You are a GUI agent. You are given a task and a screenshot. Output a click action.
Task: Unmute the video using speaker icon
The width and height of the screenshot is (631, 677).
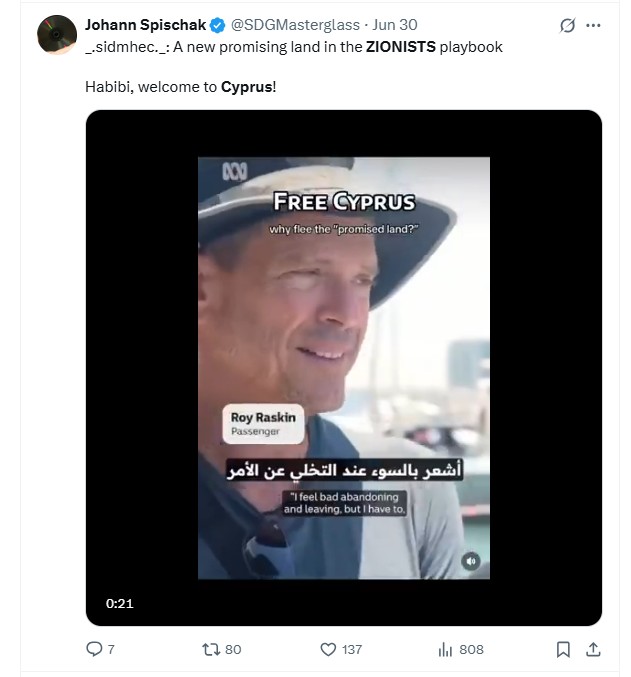(470, 561)
